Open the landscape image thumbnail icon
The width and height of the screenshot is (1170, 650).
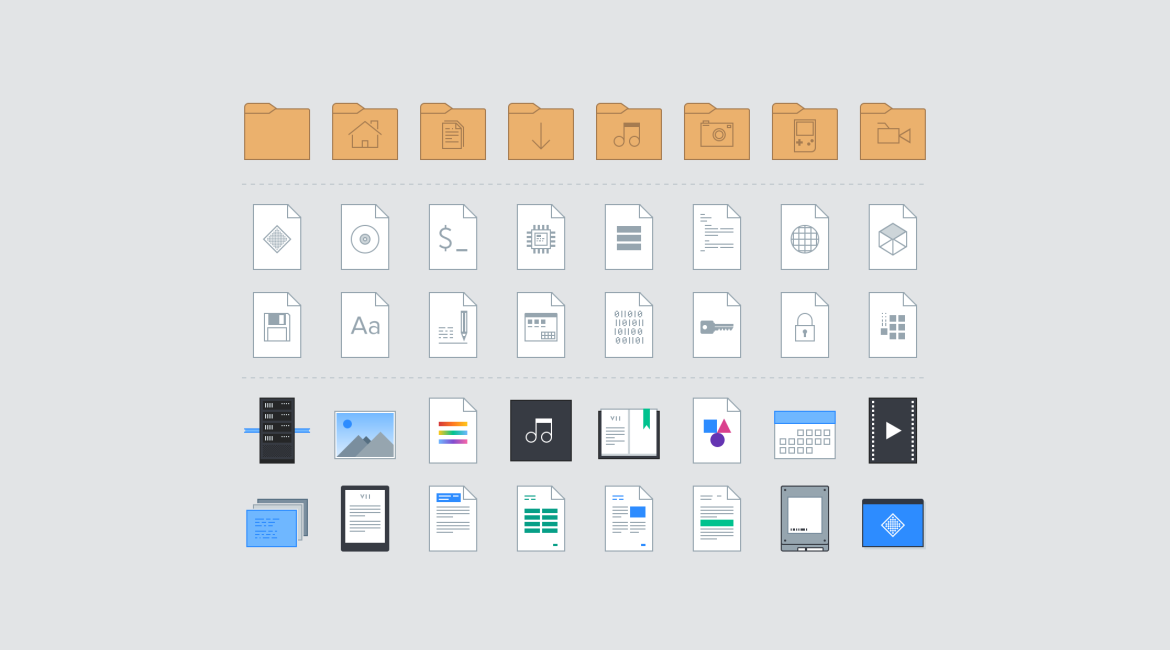pyautogui.click(x=364, y=435)
